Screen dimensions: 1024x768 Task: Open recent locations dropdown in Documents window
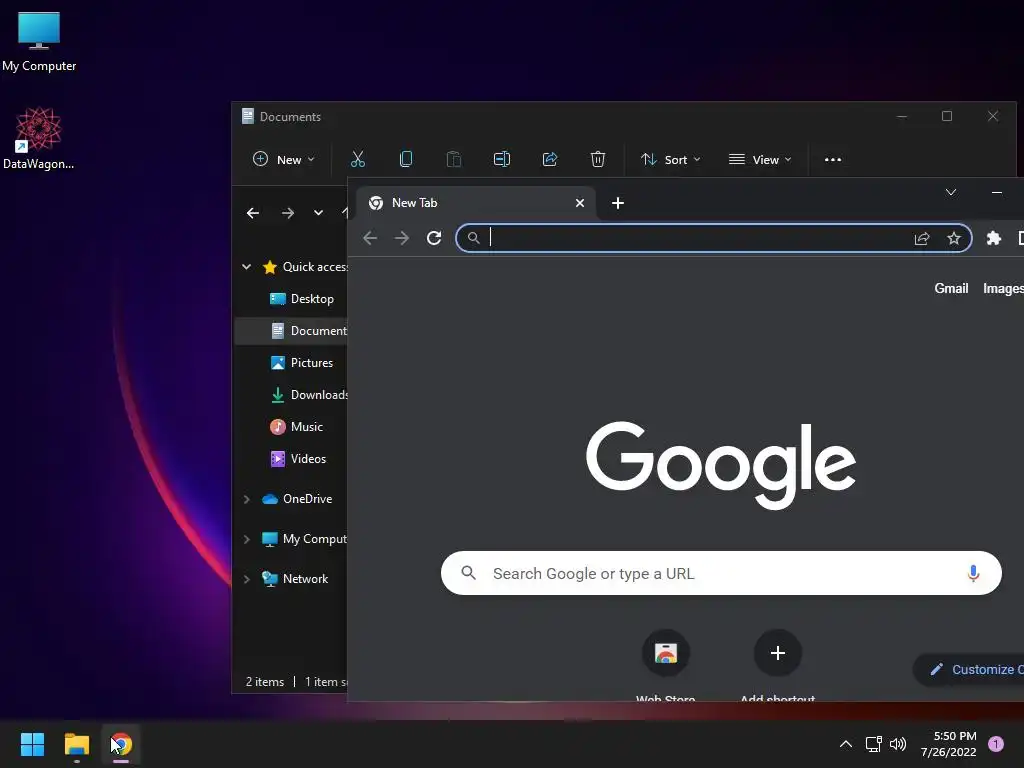click(318, 213)
